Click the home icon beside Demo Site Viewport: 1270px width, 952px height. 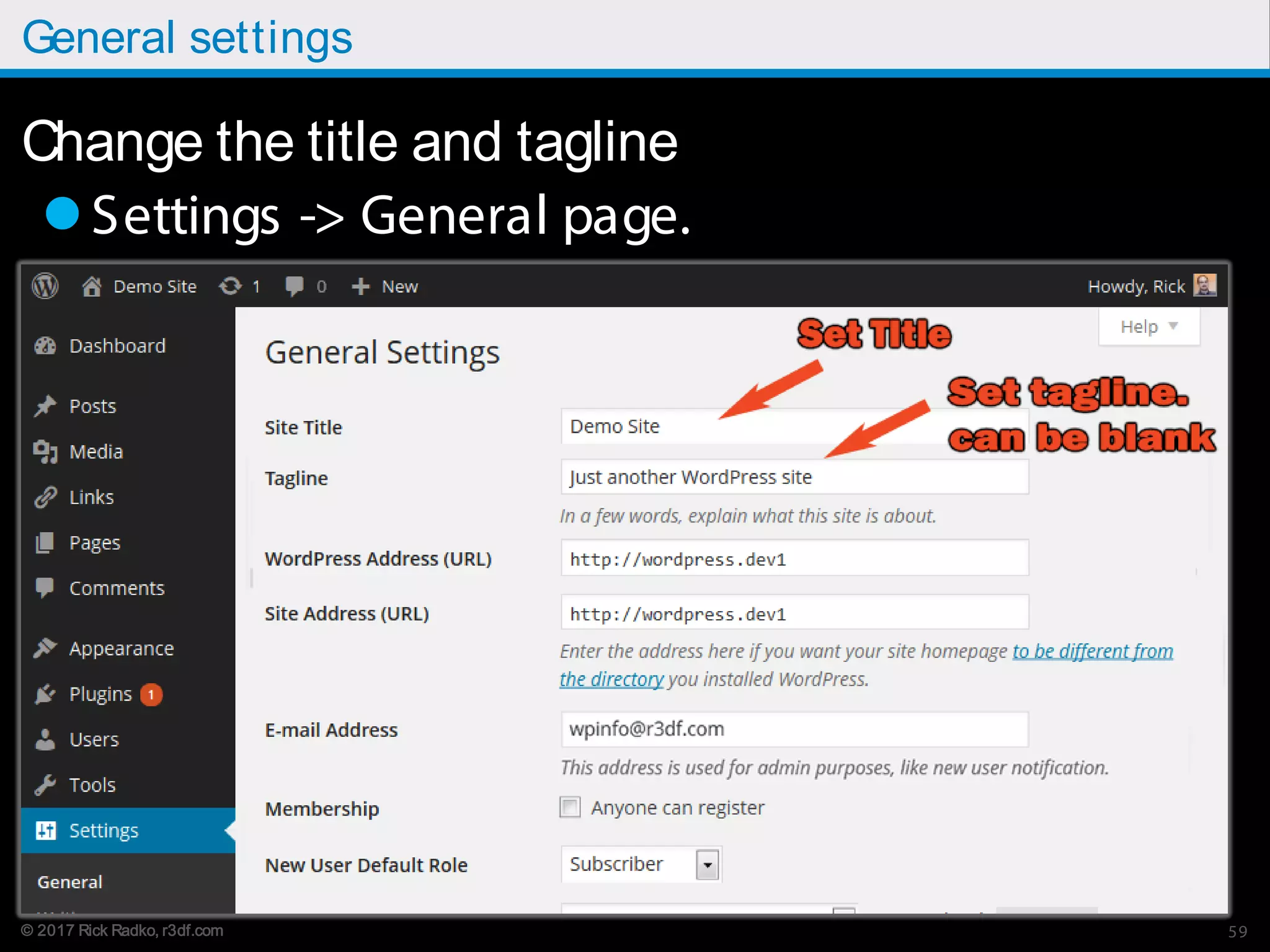pos(92,286)
